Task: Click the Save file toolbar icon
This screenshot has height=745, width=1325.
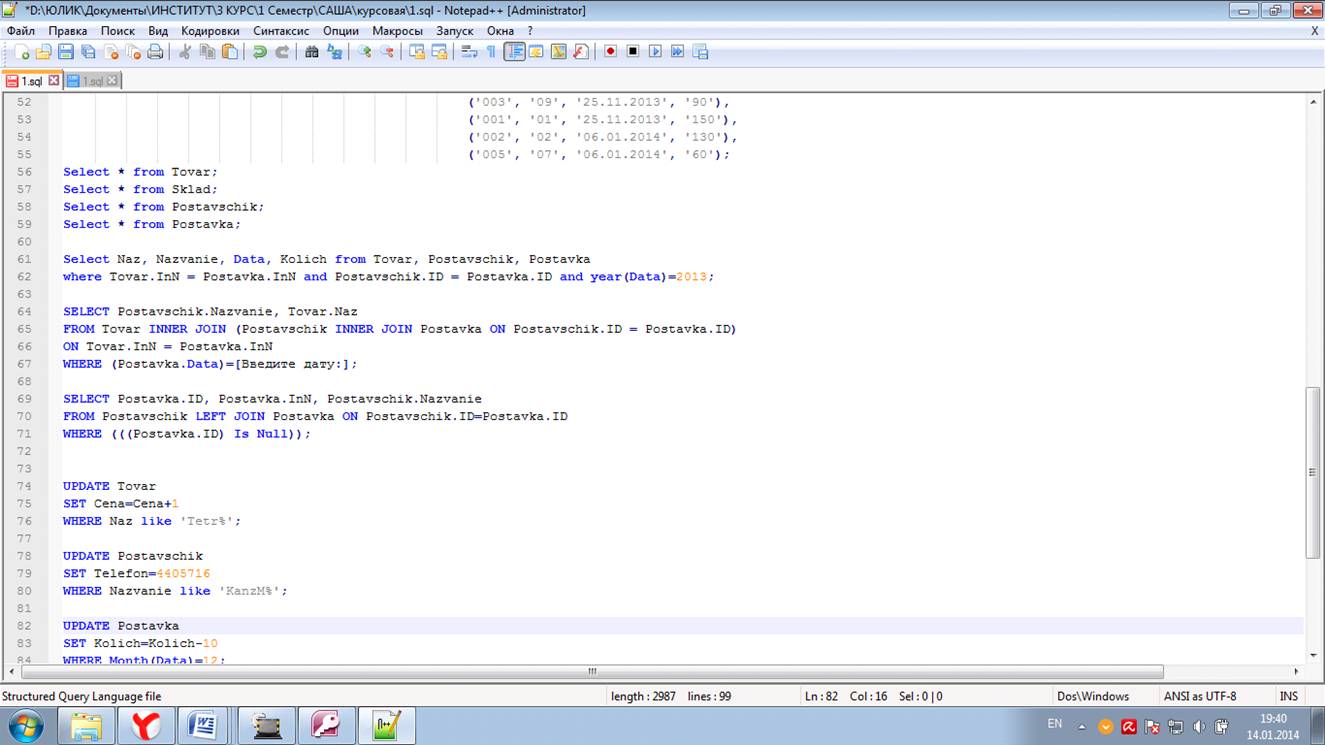Action: (x=65, y=52)
